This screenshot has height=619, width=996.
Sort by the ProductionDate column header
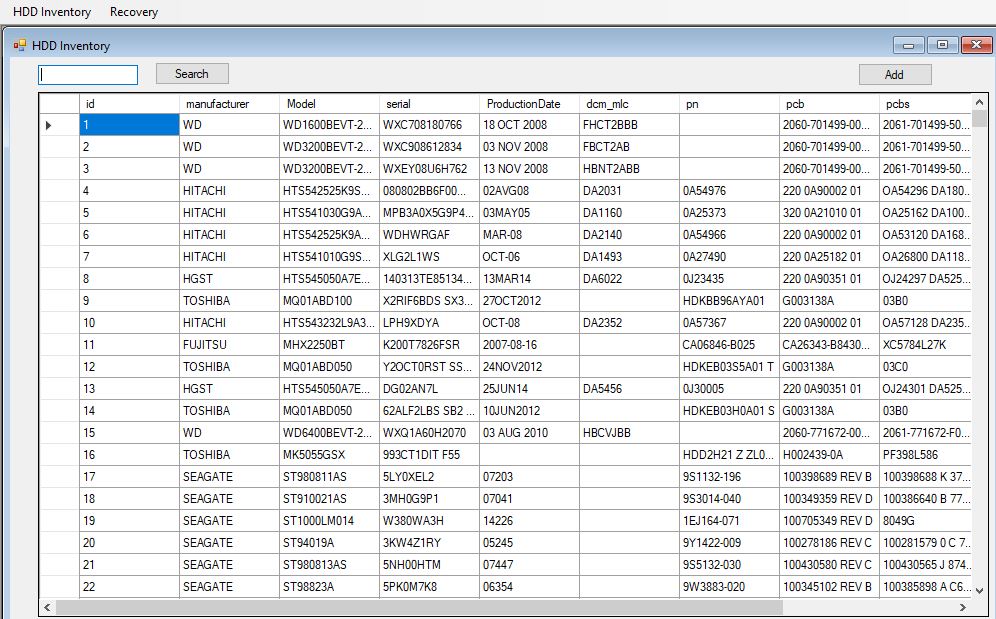(529, 104)
